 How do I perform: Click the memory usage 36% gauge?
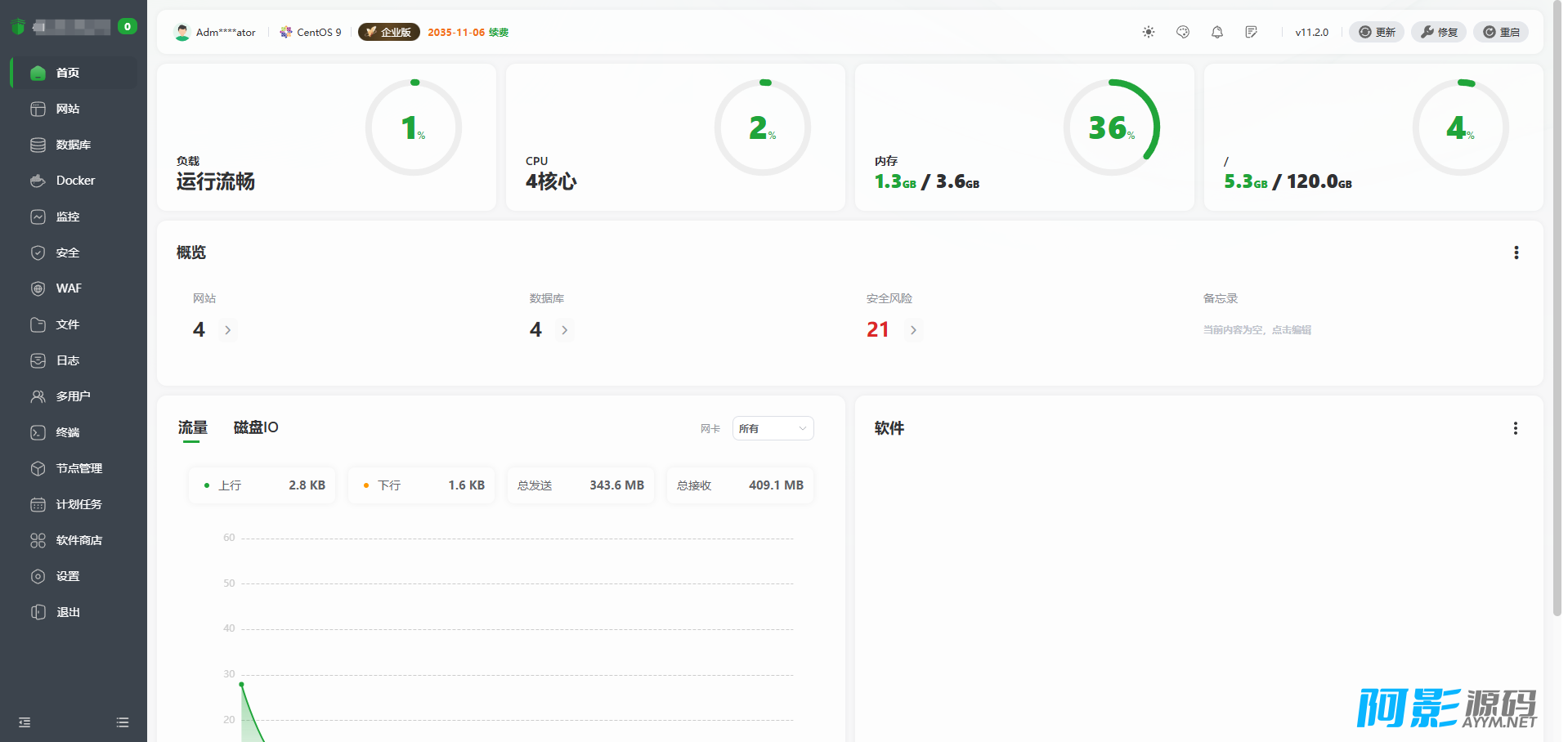click(x=1111, y=127)
